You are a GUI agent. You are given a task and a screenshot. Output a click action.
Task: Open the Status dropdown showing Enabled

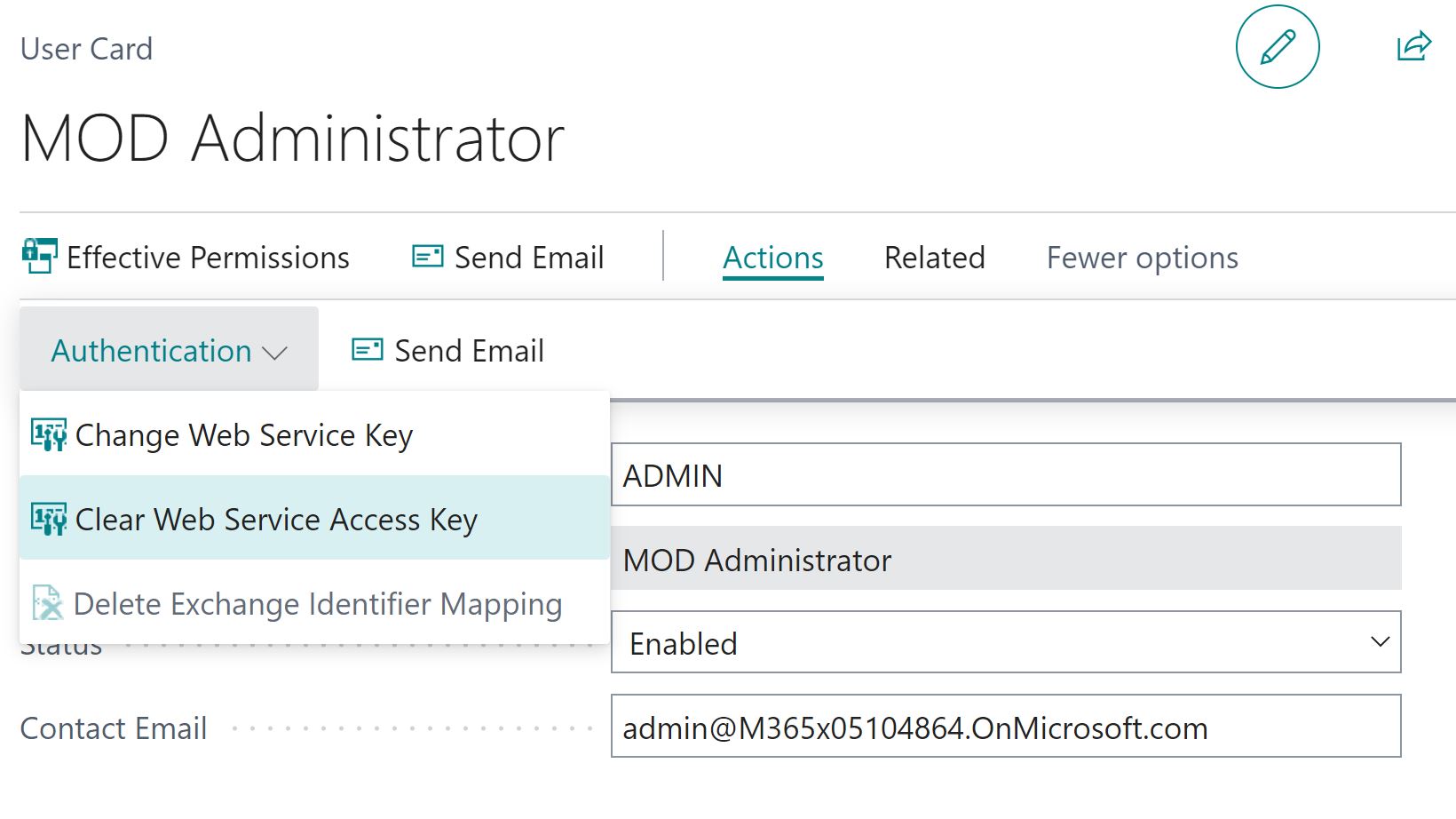(x=1378, y=642)
